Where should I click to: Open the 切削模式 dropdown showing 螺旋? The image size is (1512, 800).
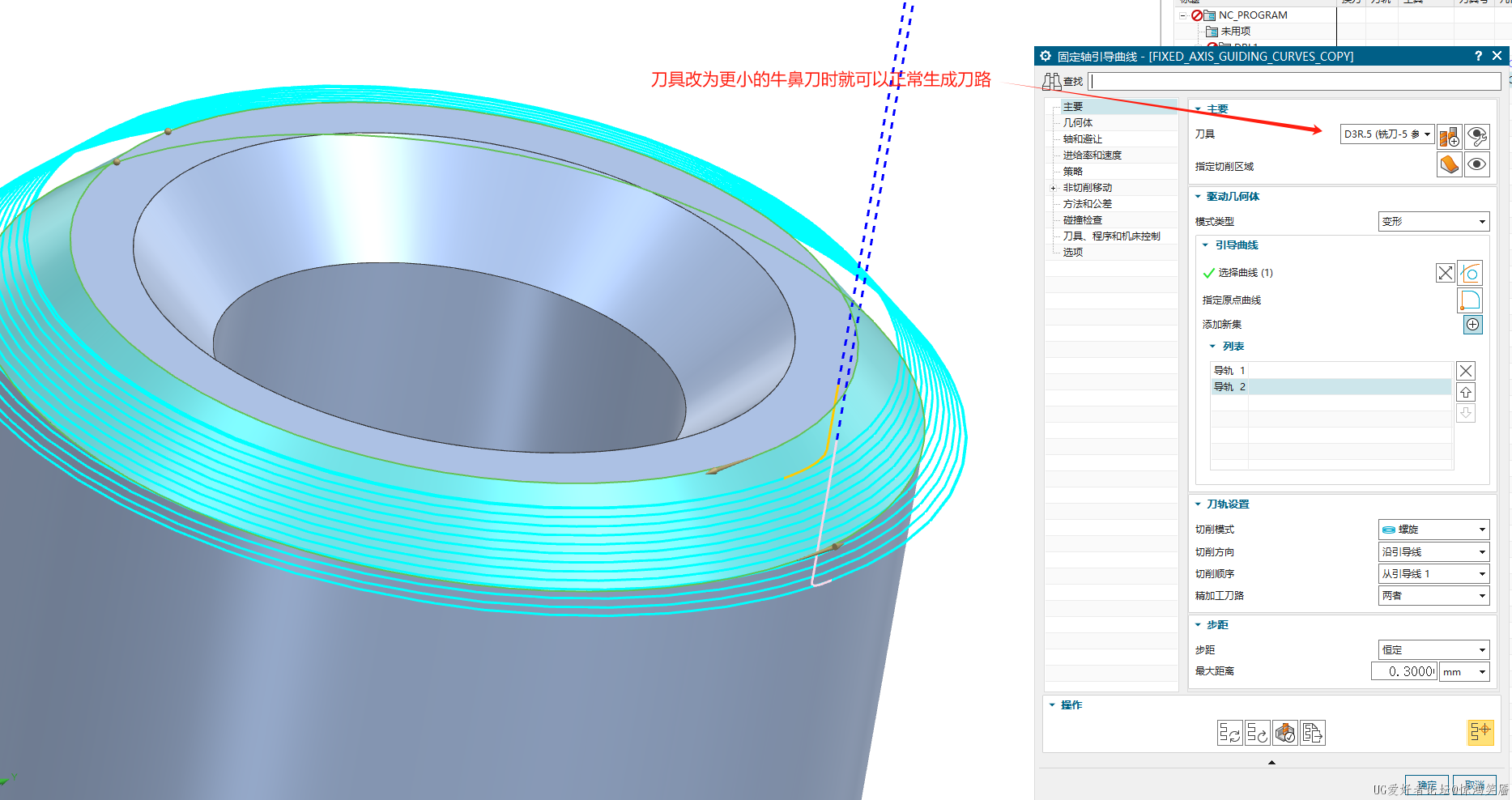[x=1433, y=530]
